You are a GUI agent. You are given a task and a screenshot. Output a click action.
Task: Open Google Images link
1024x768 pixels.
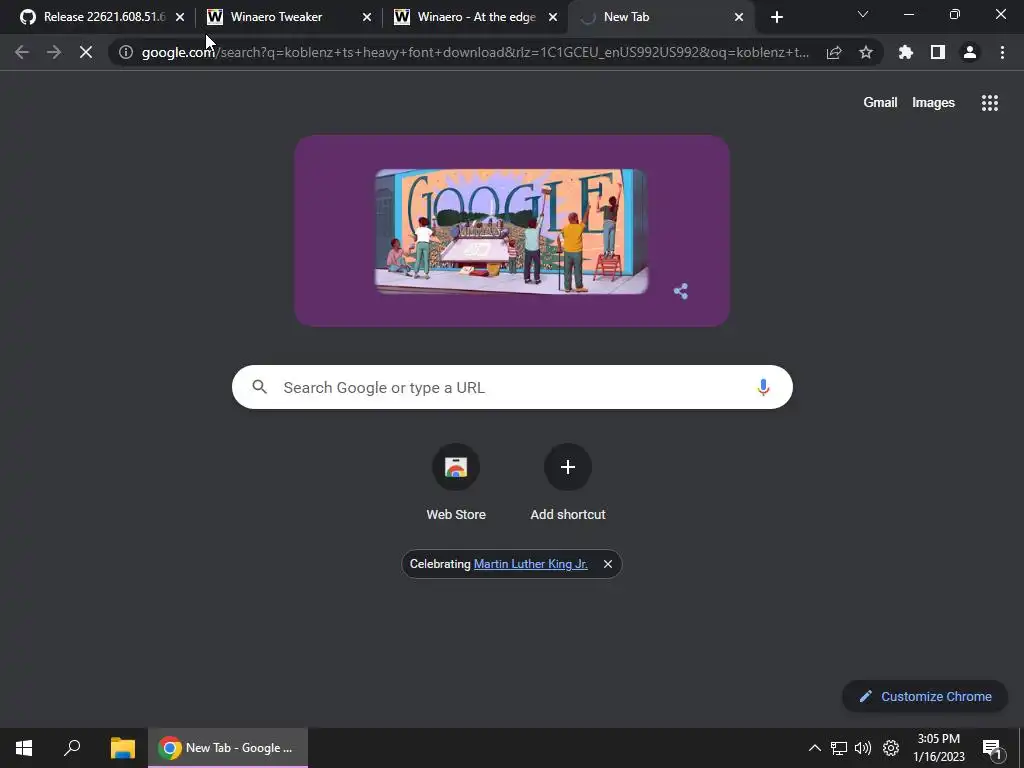(x=933, y=103)
